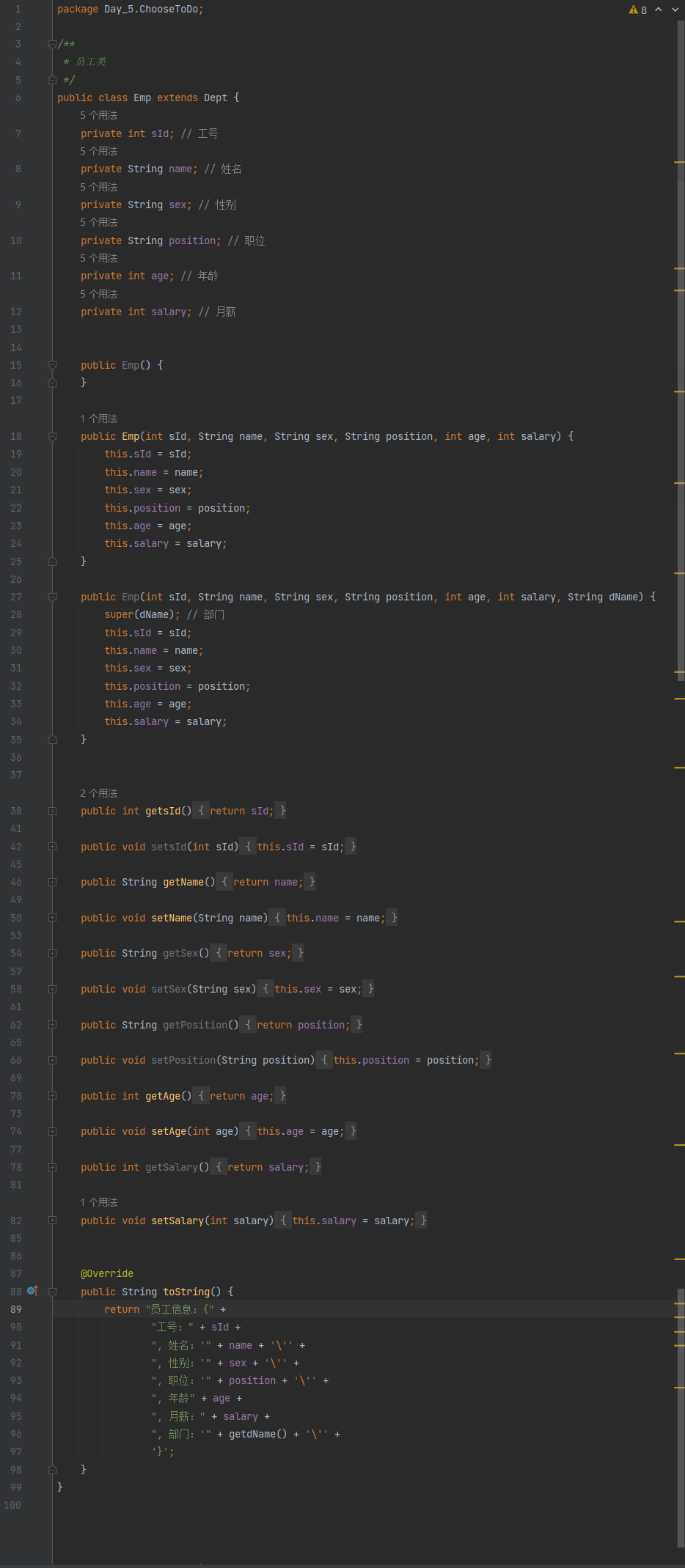This screenshot has height=1568, width=685.
Task: Click the fold end marker on line 25
Action: pyautogui.click(x=52, y=562)
